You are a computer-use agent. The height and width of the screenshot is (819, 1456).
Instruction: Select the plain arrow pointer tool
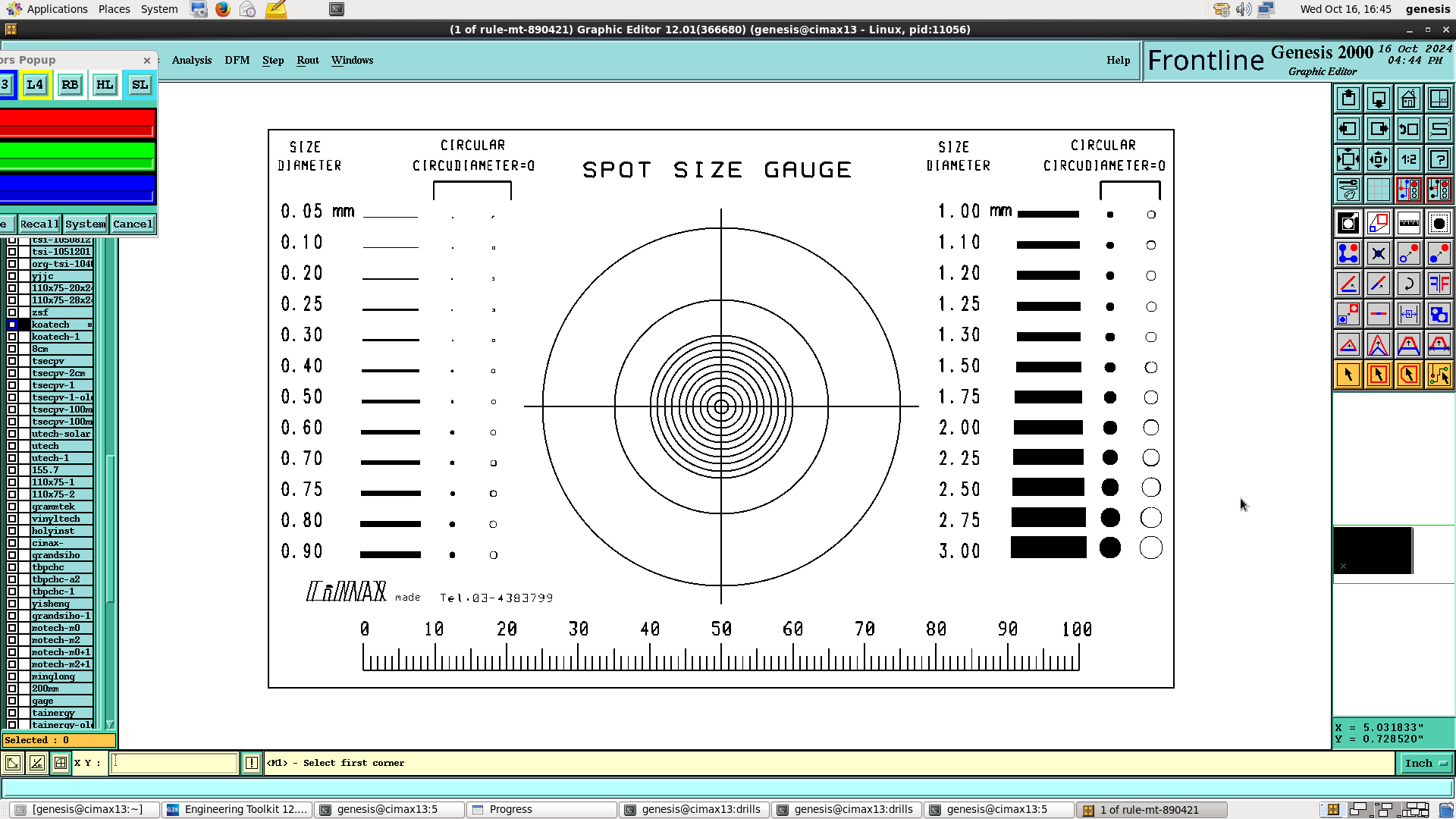click(x=1348, y=375)
